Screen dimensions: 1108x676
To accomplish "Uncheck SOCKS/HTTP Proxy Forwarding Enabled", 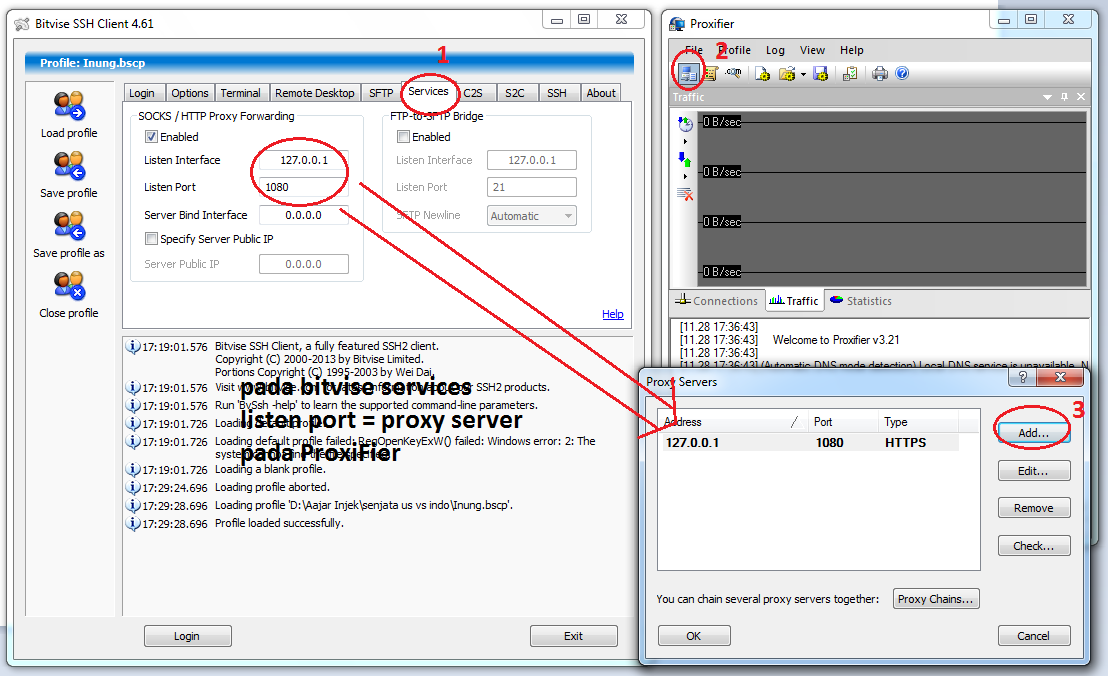I will click(x=151, y=136).
